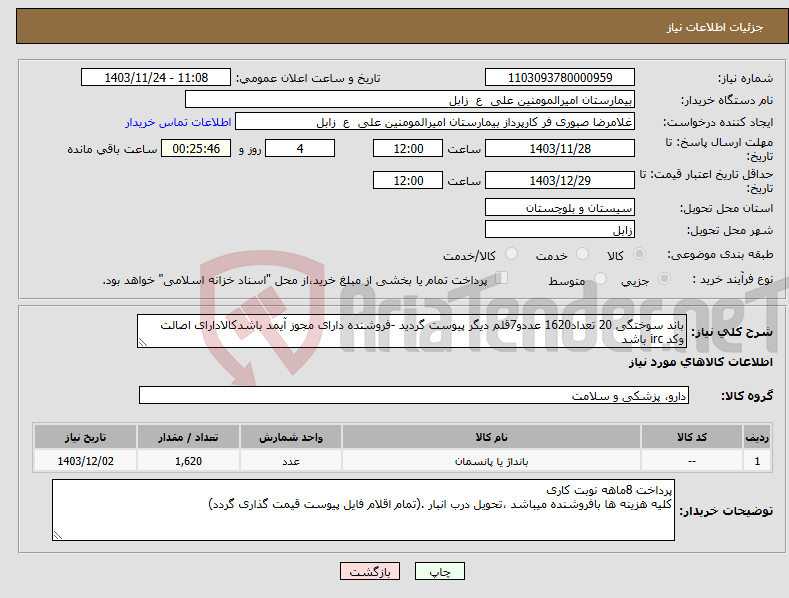Click the اطلاعات کالاهای مورد نیاز section heading
The image size is (789, 598).
(x=700, y=362)
